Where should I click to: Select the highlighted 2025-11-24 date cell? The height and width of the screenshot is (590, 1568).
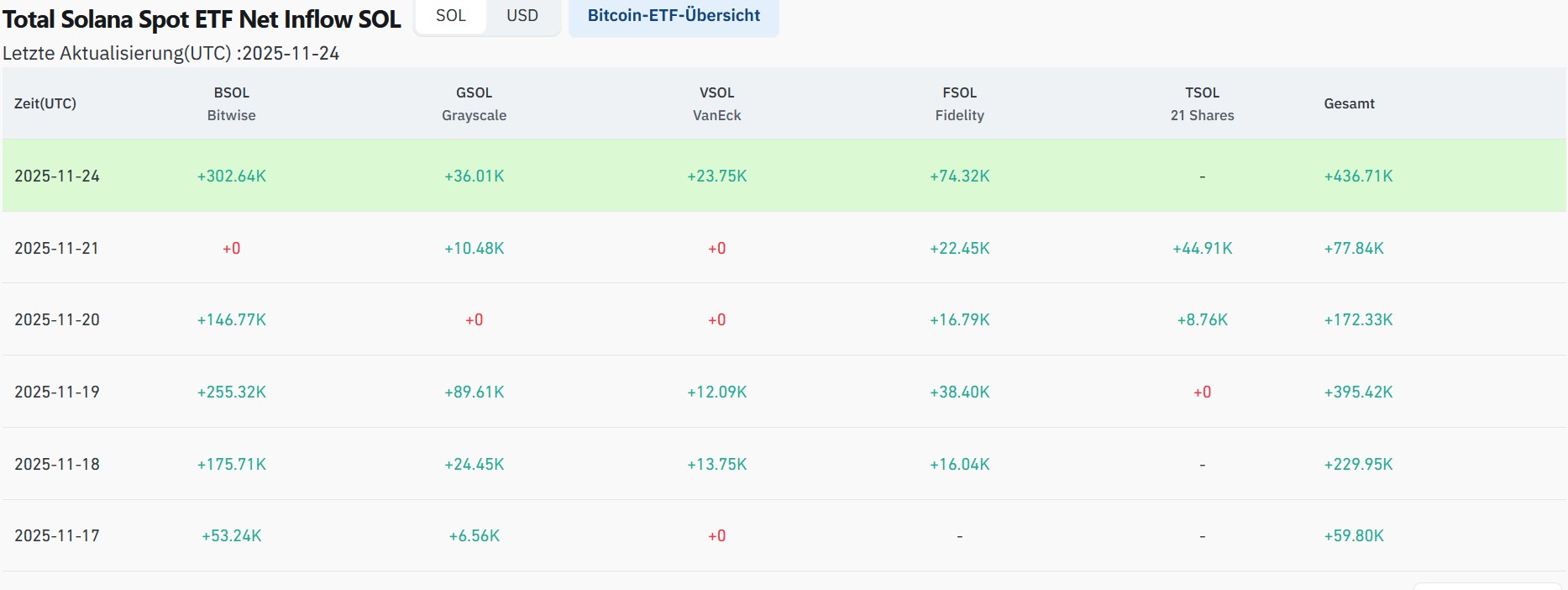tap(57, 176)
